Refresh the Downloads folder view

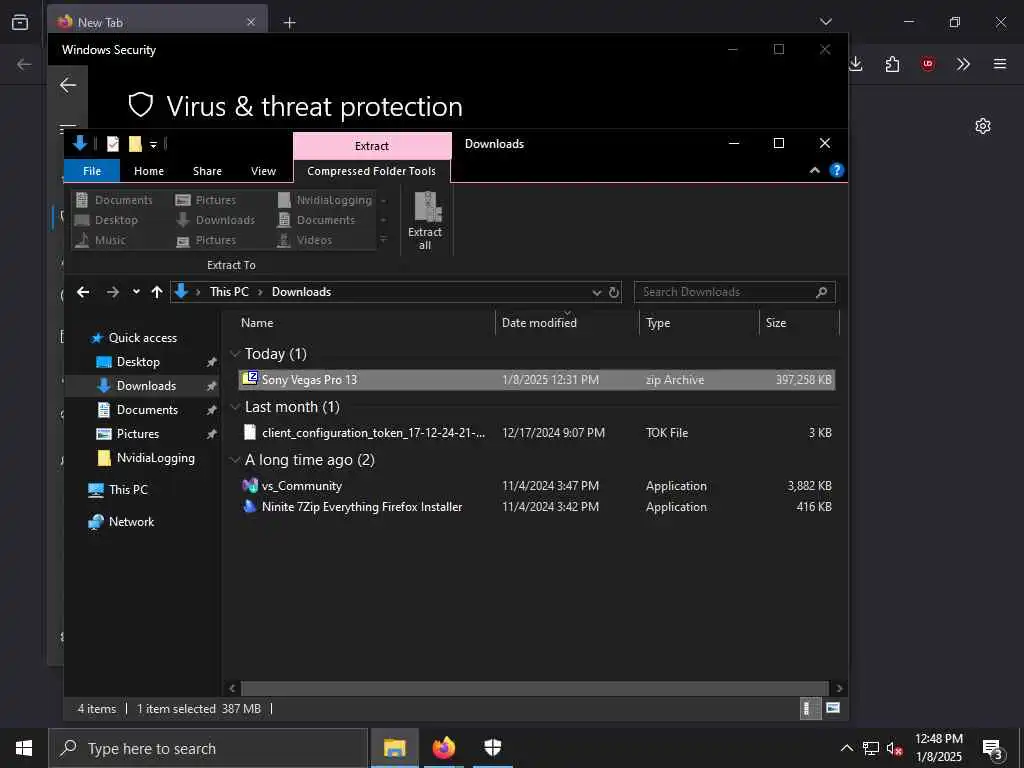(614, 292)
